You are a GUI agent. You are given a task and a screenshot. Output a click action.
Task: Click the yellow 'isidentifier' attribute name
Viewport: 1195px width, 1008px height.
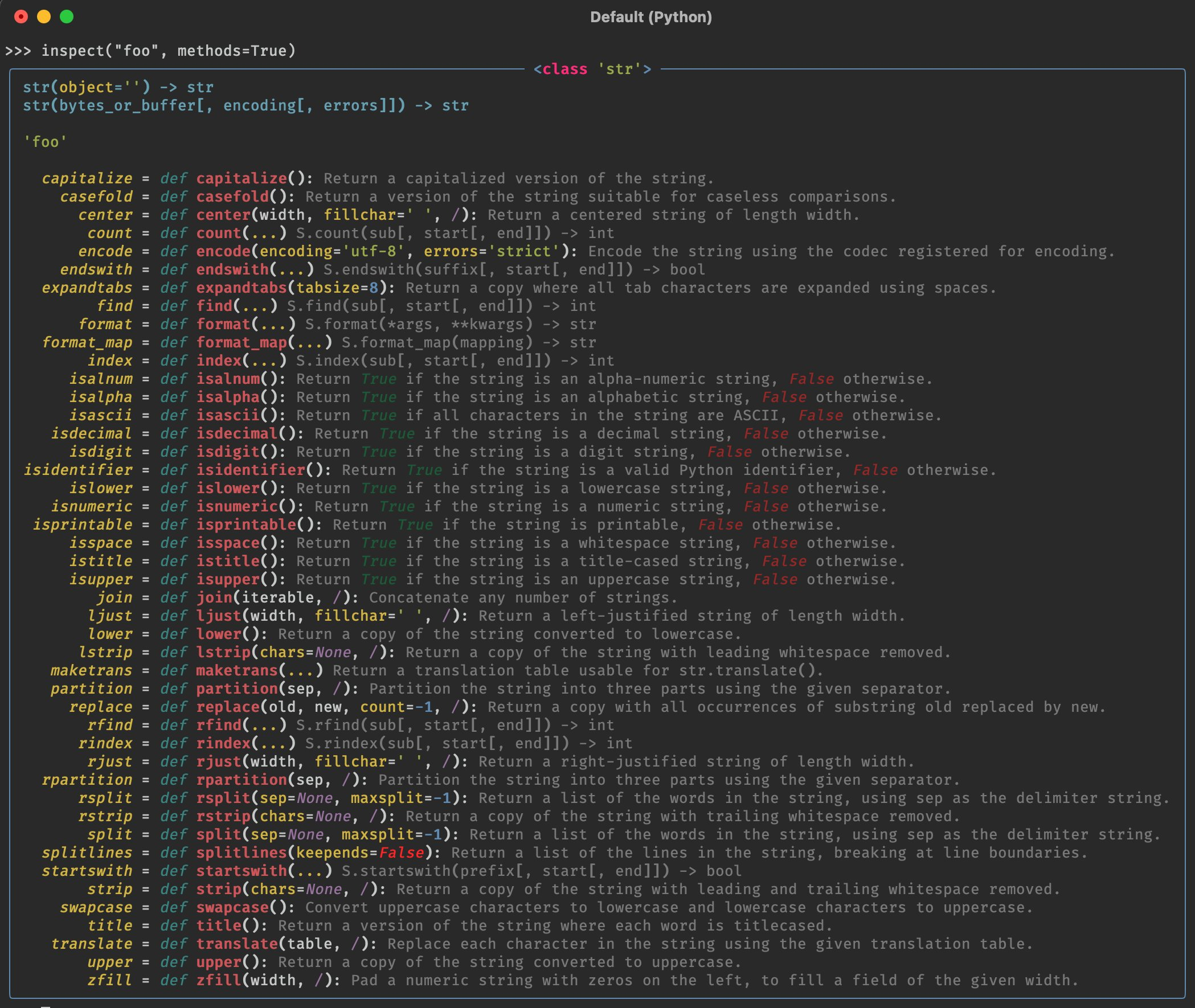(77, 470)
